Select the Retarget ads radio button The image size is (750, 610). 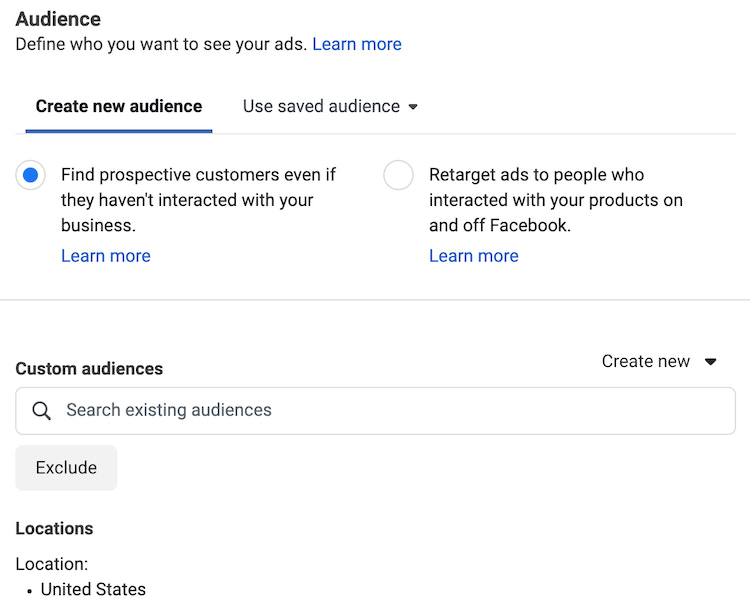[398, 175]
